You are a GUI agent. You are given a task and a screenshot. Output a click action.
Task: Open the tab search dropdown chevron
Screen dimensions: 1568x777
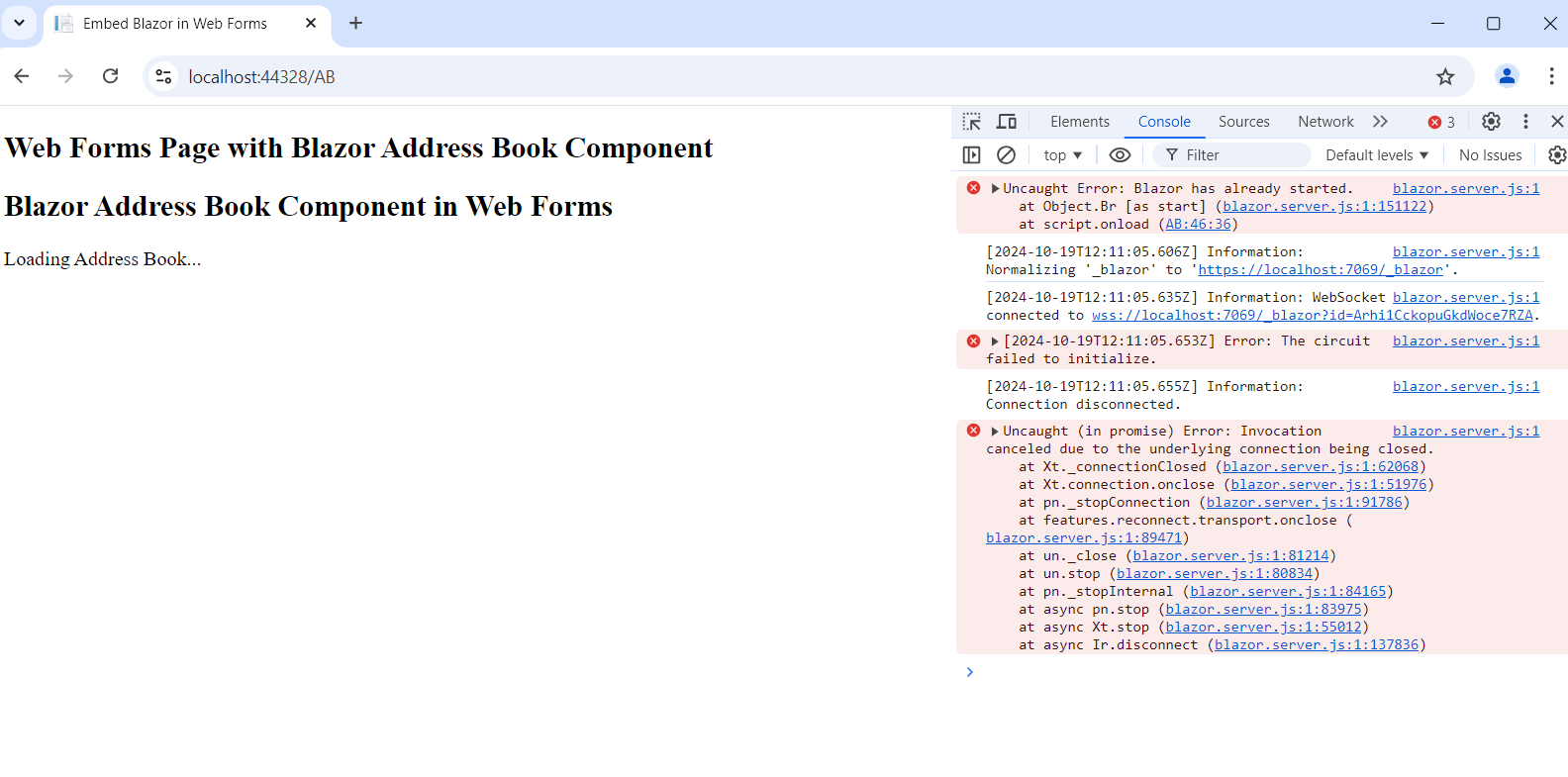19,23
